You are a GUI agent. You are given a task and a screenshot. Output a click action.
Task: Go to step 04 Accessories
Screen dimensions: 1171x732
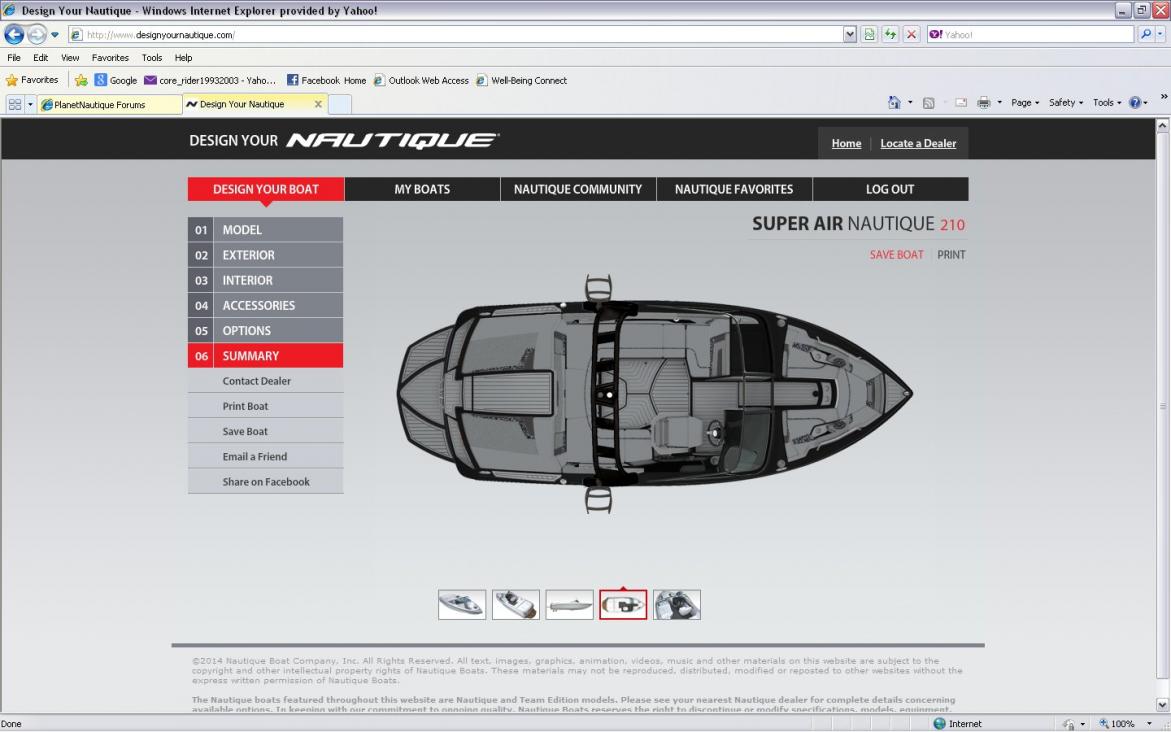[x=266, y=305]
